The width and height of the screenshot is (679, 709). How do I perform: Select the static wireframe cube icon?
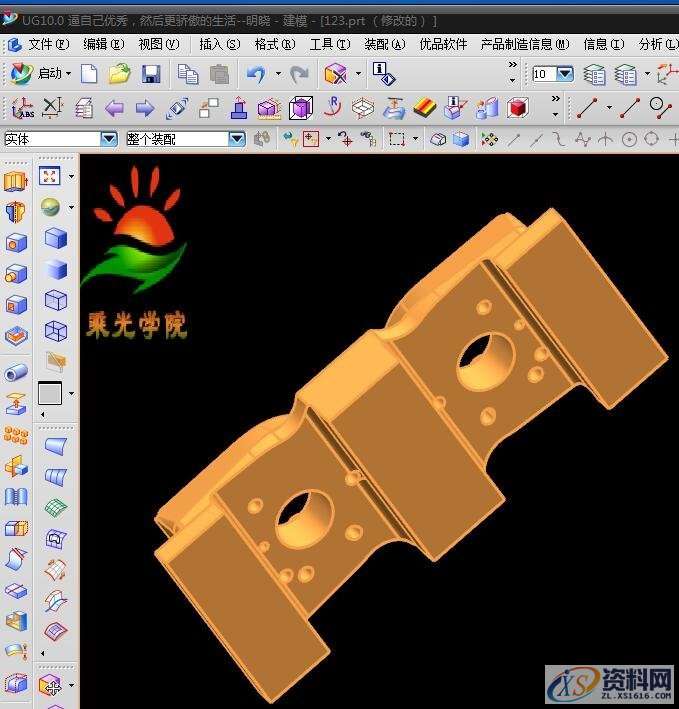pyautogui.click(x=56, y=301)
